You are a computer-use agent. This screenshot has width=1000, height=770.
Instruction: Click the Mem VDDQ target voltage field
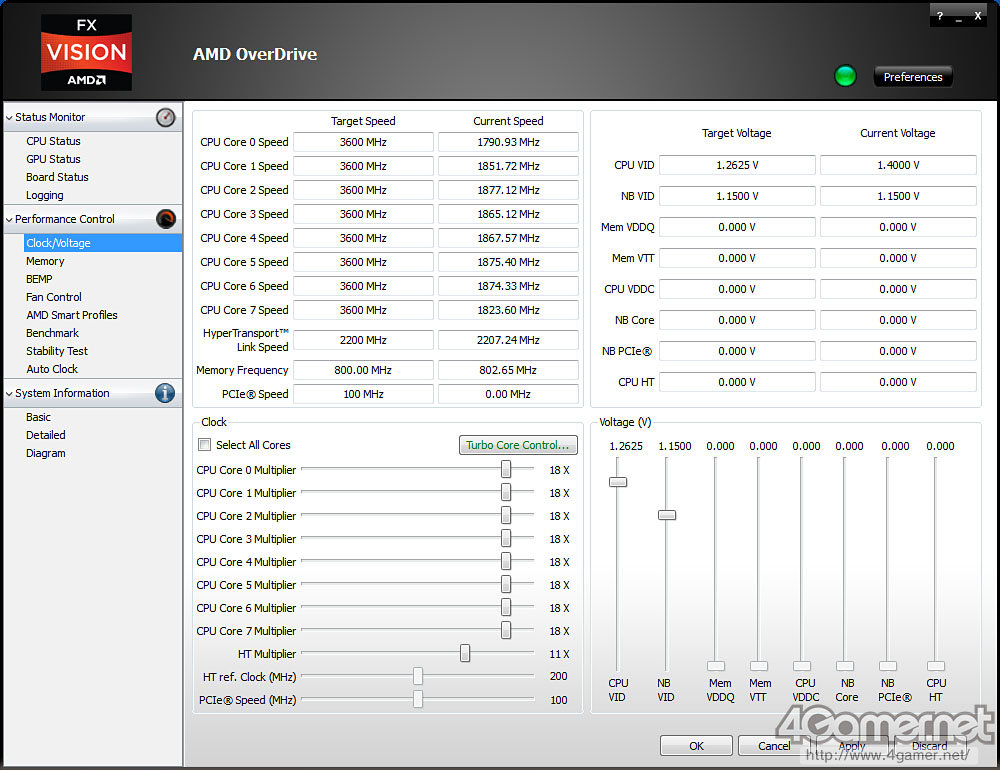pos(737,227)
